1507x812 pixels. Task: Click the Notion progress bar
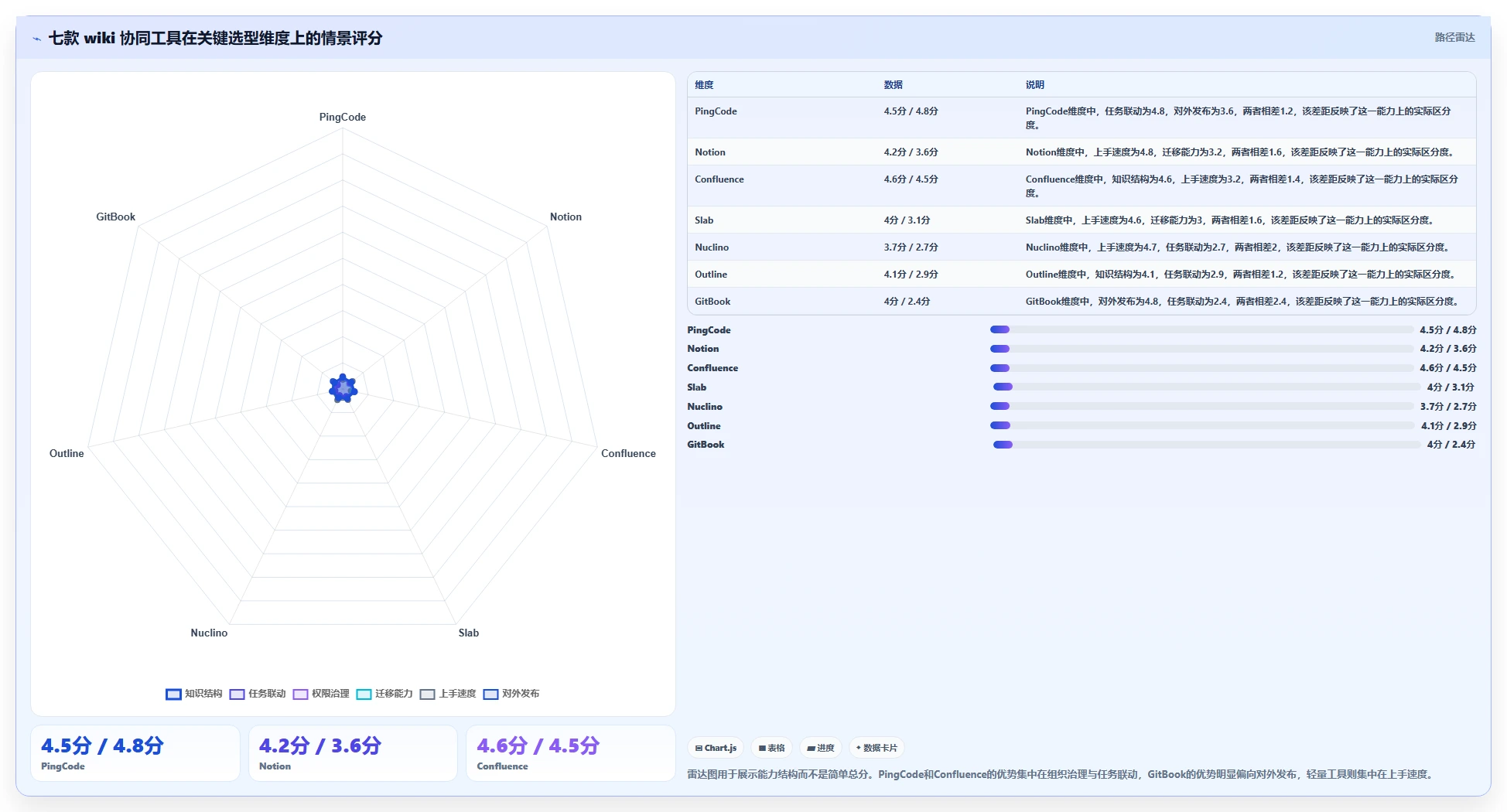1201,349
